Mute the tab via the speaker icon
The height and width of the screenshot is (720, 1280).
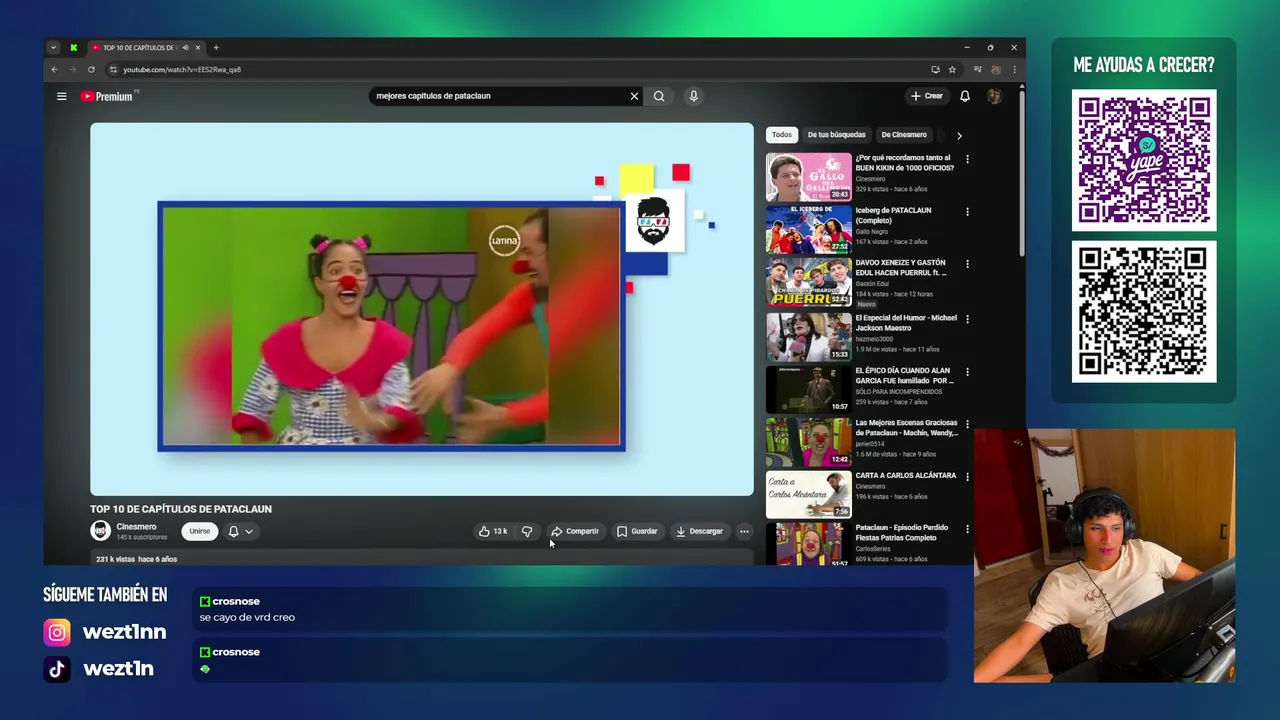(185, 48)
